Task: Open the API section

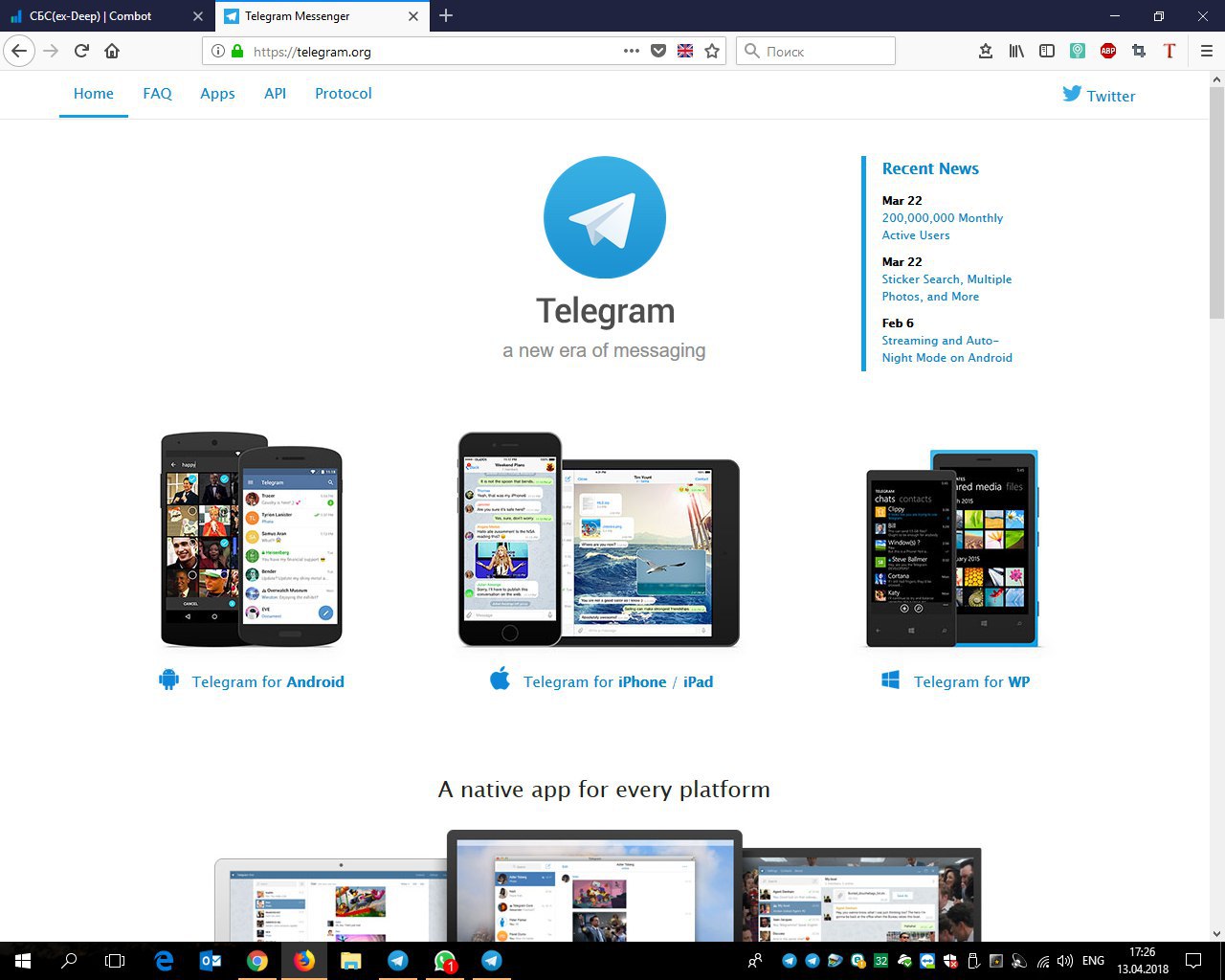Action: [276, 94]
